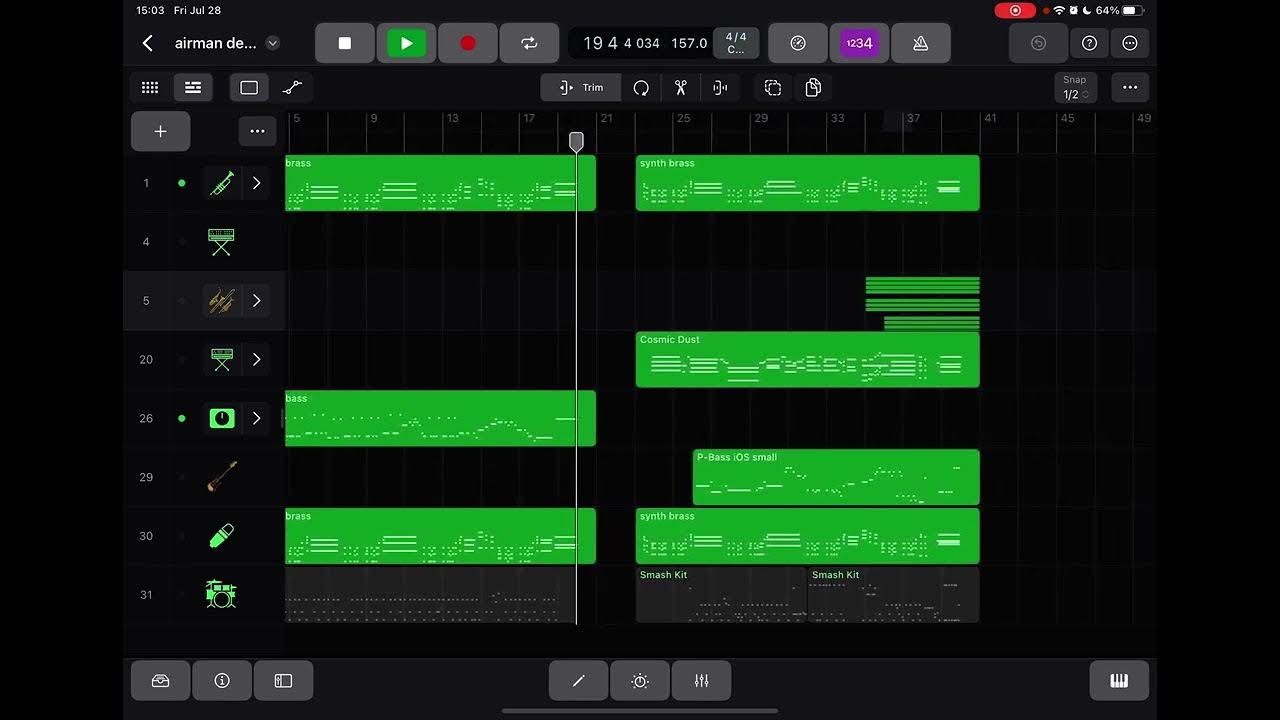The width and height of the screenshot is (1280, 720).
Task: Toggle the metronome click
Action: 920,43
